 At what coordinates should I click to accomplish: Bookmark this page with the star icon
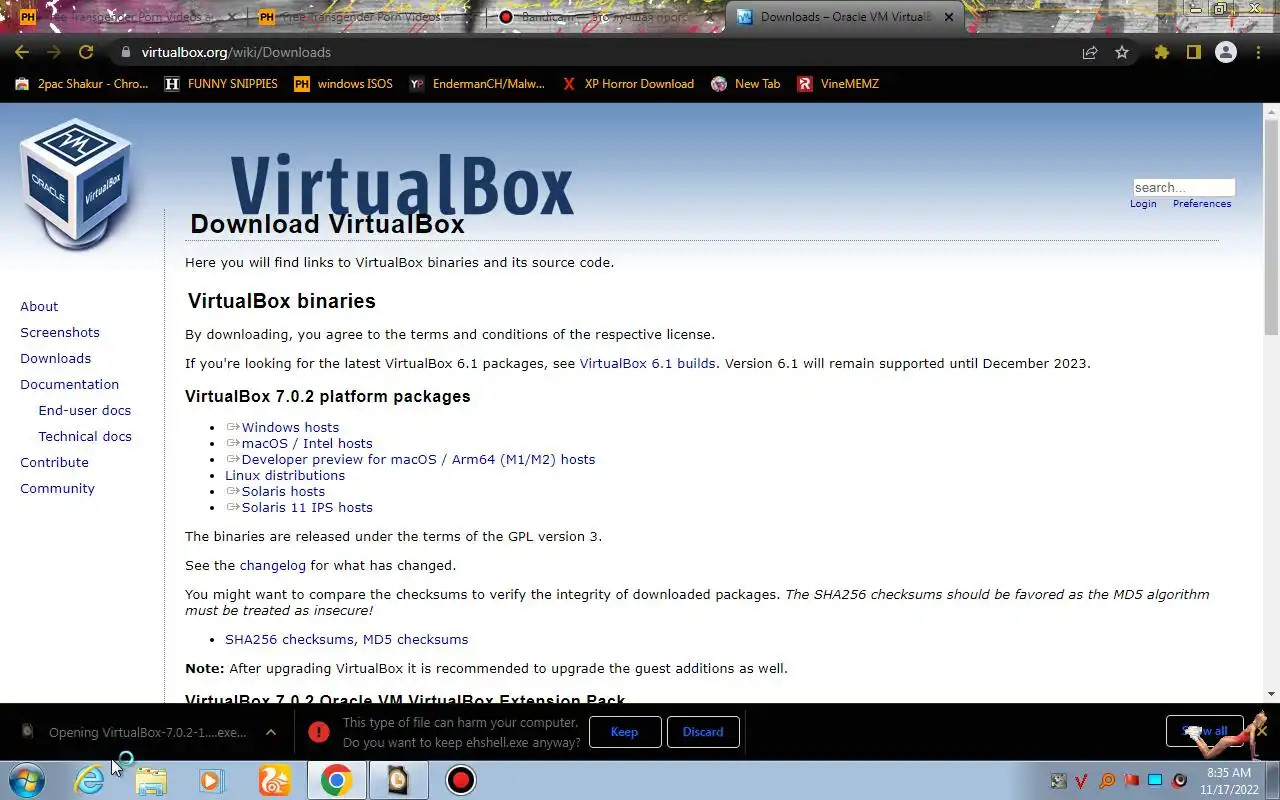pyautogui.click(x=1122, y=52)
